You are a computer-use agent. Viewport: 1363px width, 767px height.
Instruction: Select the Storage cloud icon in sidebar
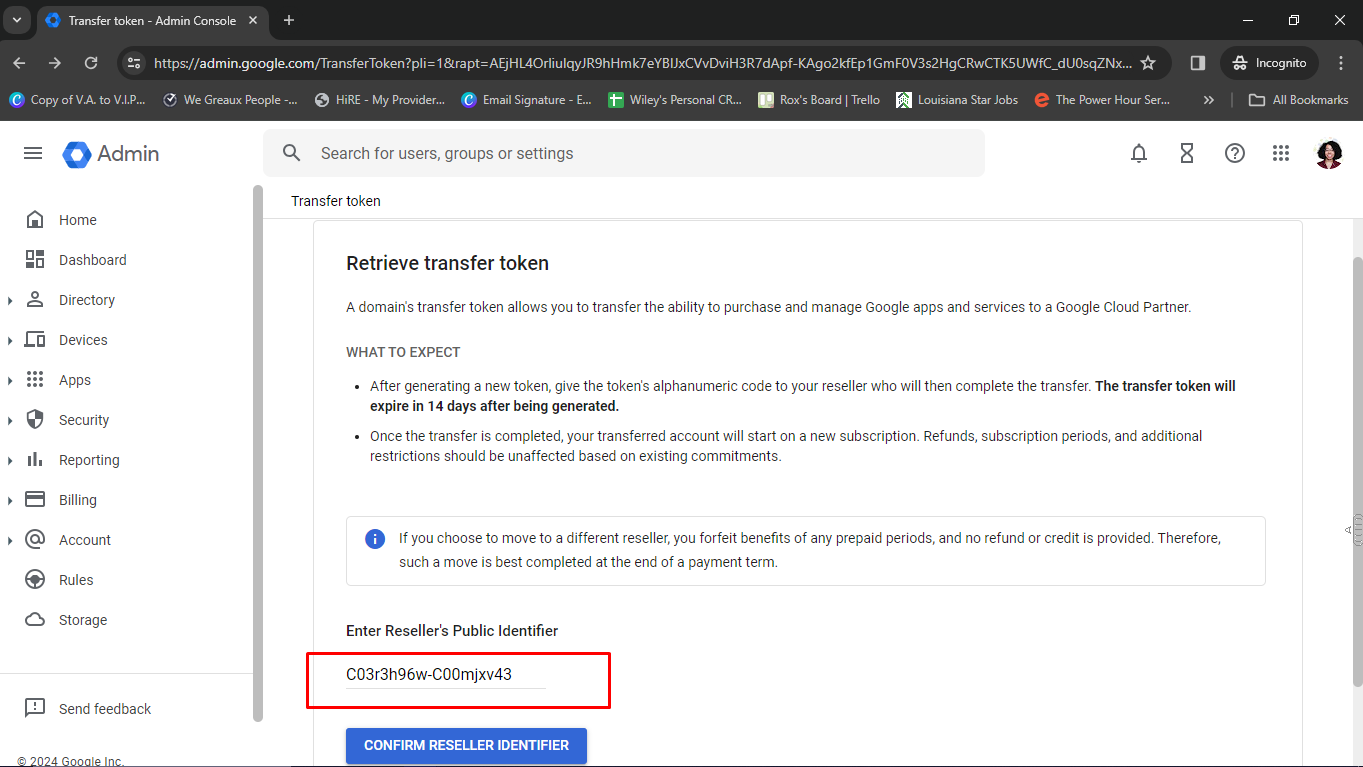pos(34,619)
